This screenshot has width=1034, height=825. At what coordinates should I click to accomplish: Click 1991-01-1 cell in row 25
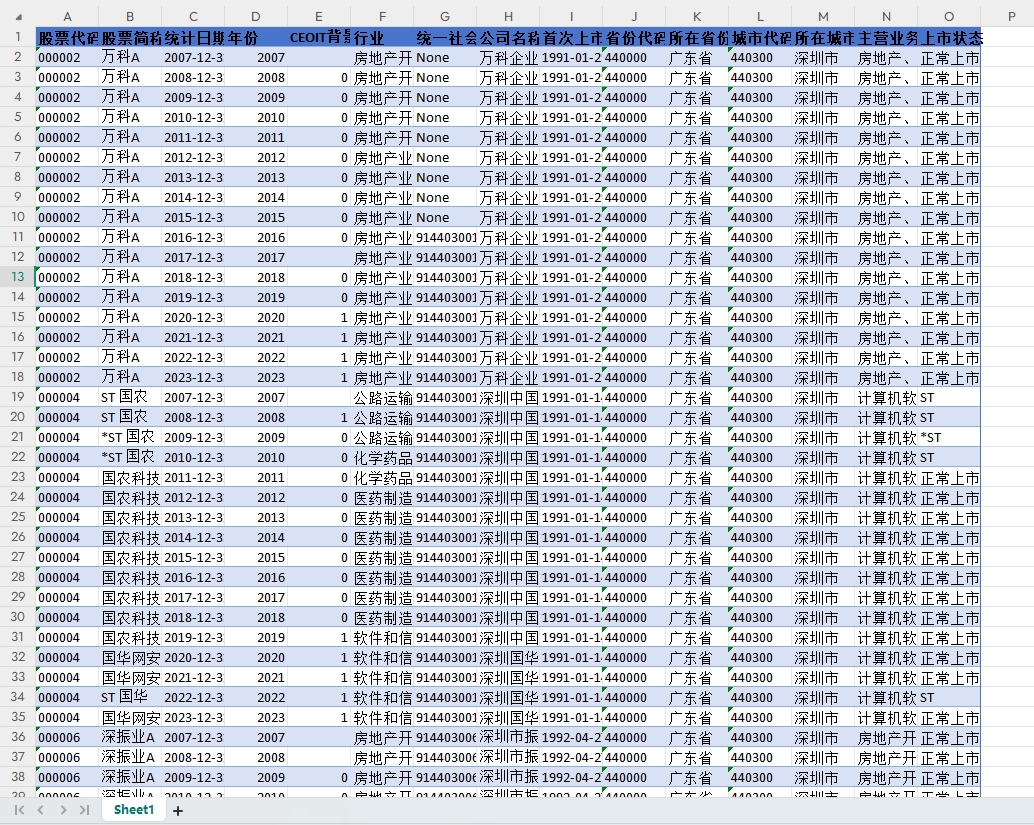tap(571, 518)
